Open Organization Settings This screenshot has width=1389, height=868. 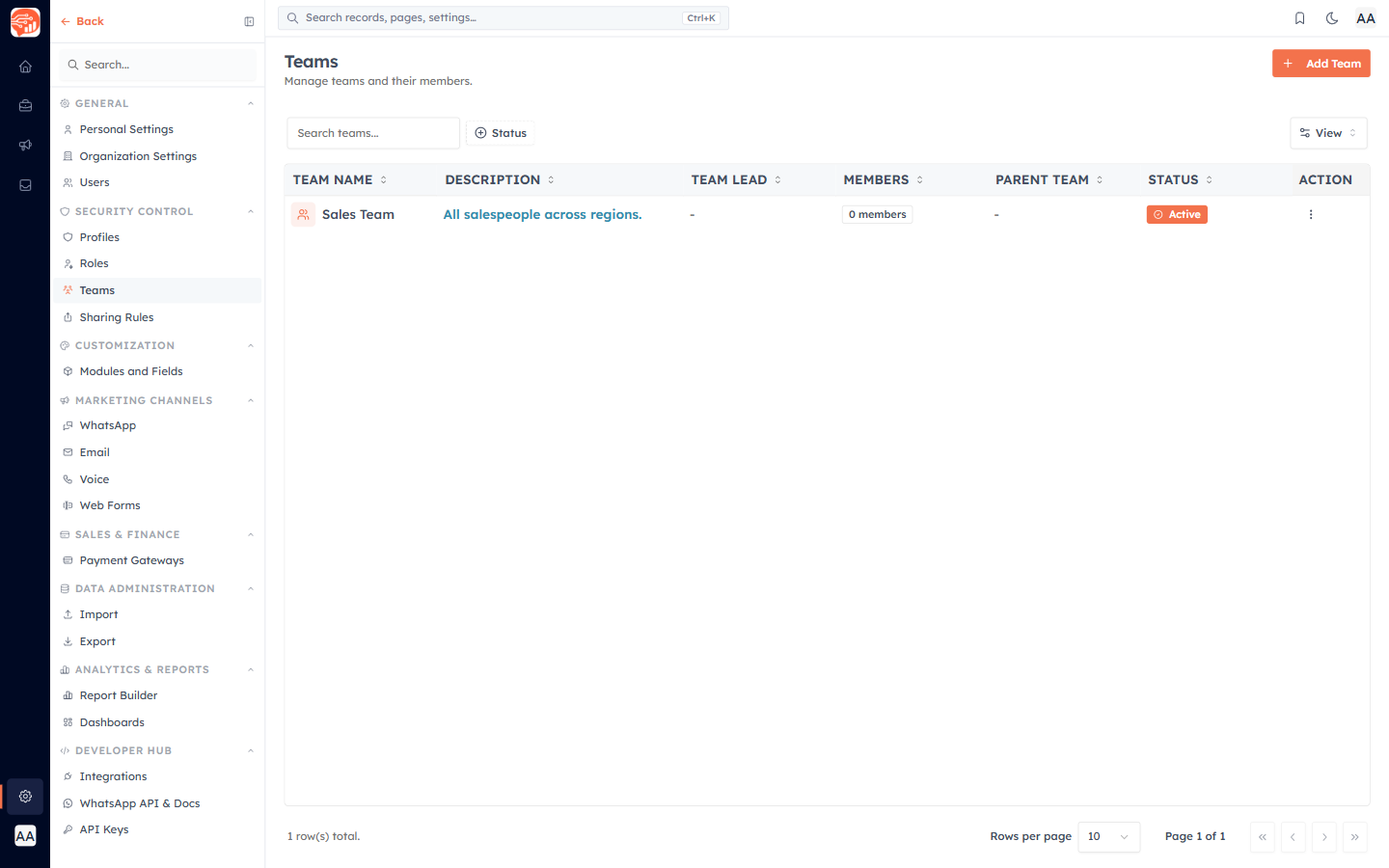(156, 156)
